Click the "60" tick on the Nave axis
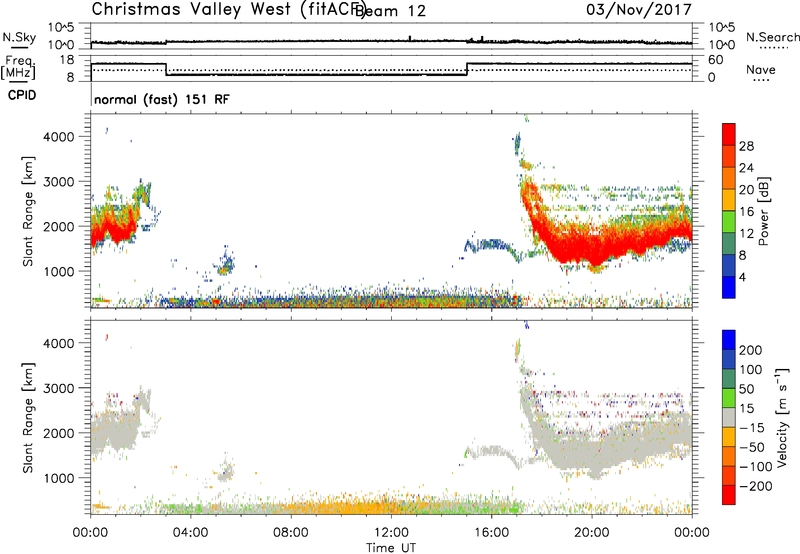This screenshot has width=800, height=554. pyautogui.click(x=716, y=60)
